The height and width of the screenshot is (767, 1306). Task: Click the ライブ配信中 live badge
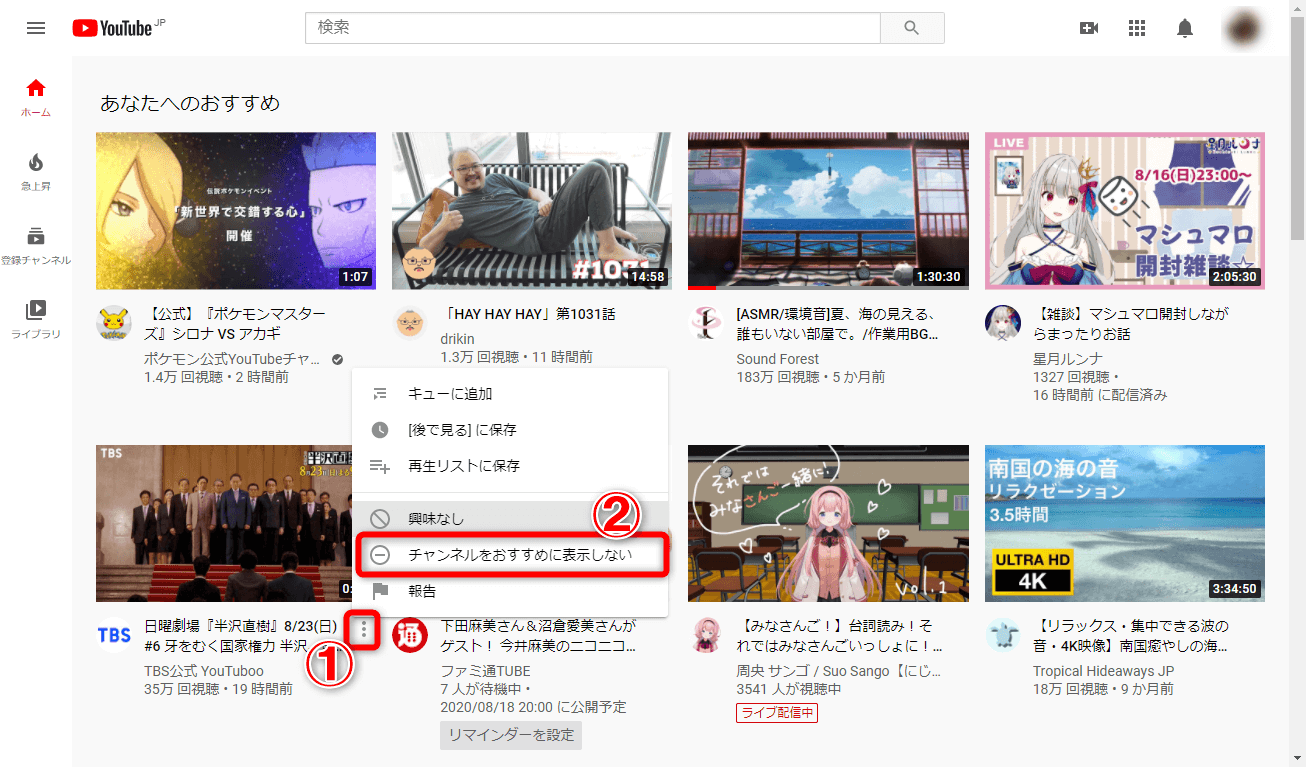(777, 713)
